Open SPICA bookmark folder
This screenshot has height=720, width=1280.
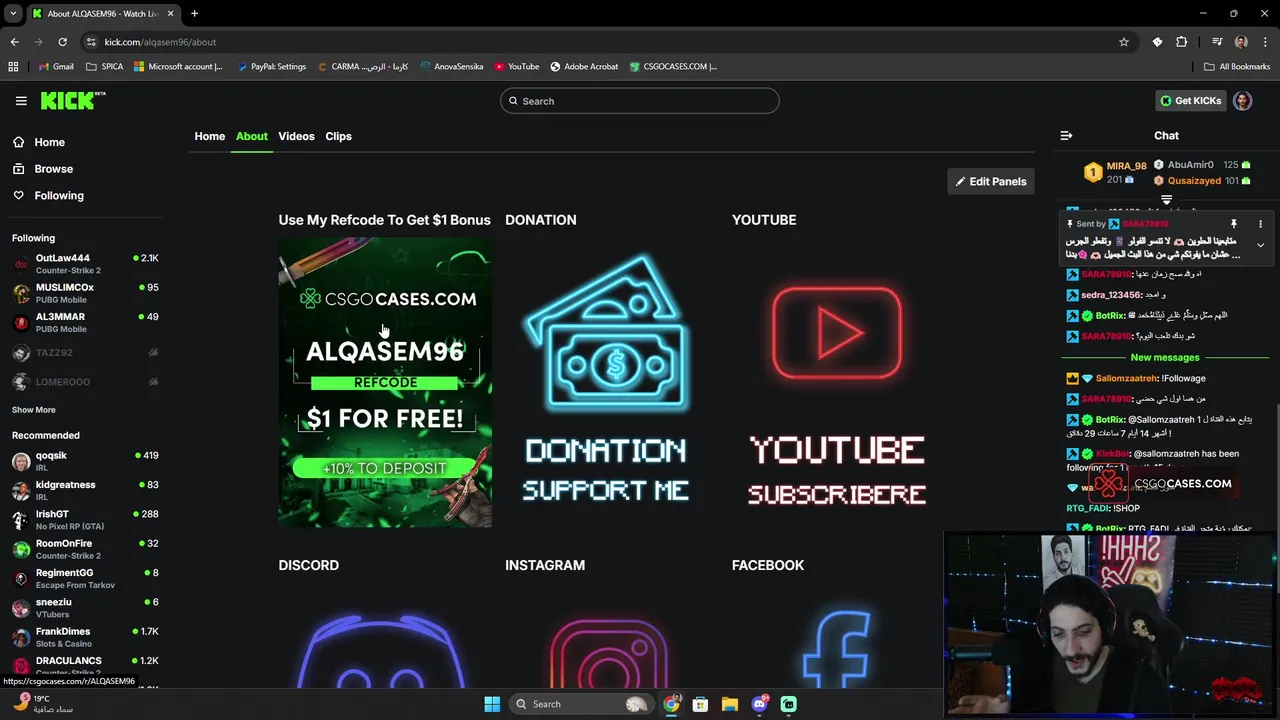pos(105,67)
